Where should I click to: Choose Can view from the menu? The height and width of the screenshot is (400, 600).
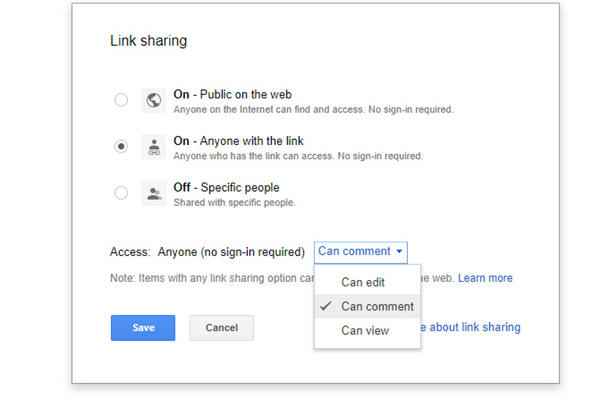click(x=367, y=330)
